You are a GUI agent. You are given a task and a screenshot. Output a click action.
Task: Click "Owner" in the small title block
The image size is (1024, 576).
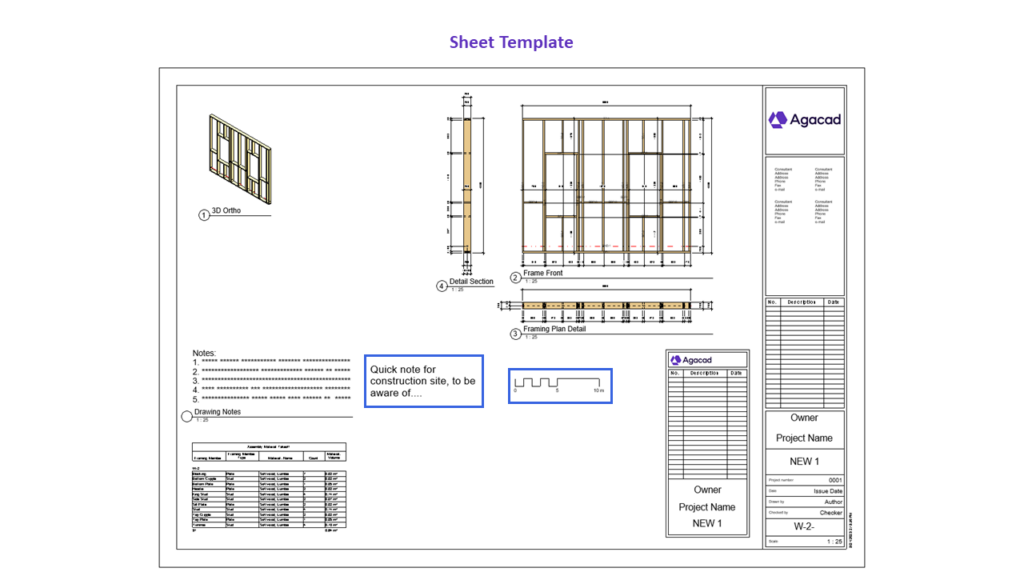point(707,490)
